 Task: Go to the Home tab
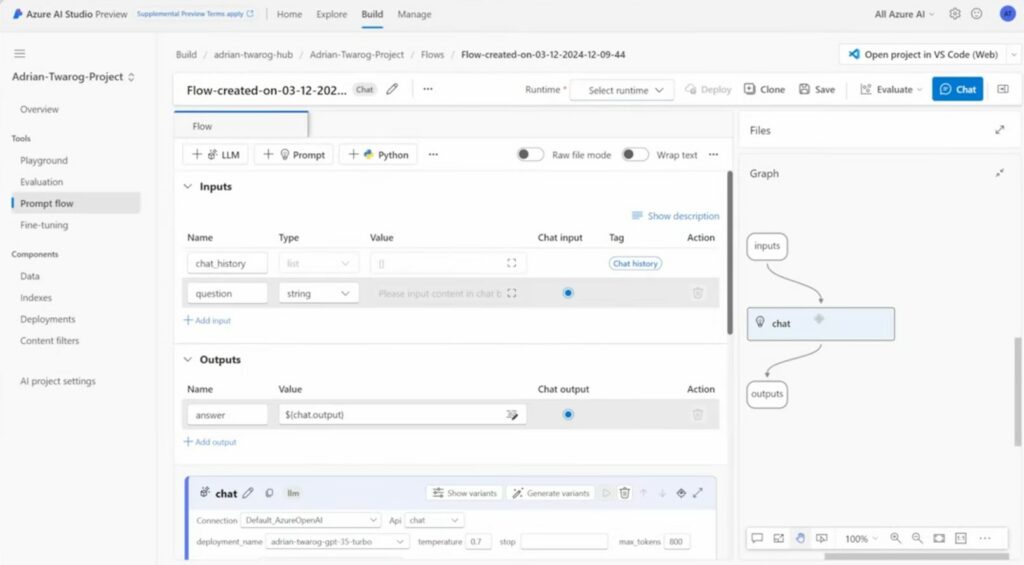pyautogui.click(x=289, y=14)
